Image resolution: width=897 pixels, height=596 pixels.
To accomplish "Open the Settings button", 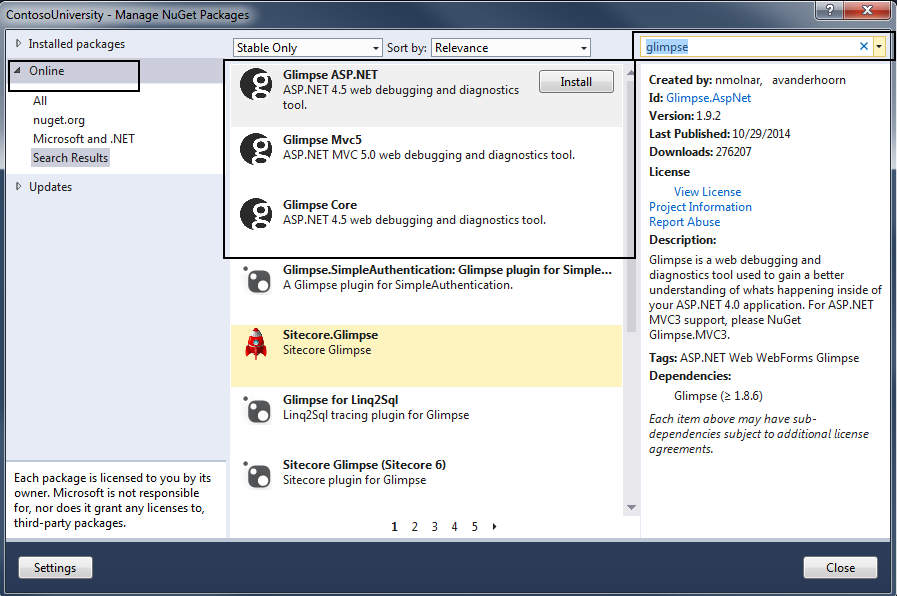I will pos(55,567).
